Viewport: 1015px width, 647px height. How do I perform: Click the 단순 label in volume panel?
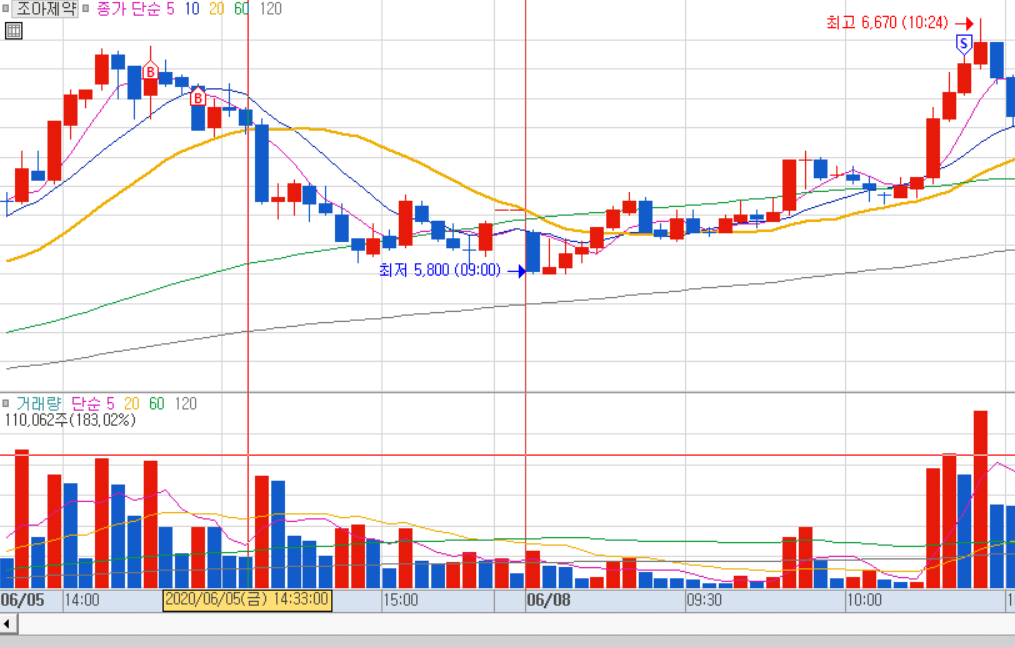(x=85, y=403)
